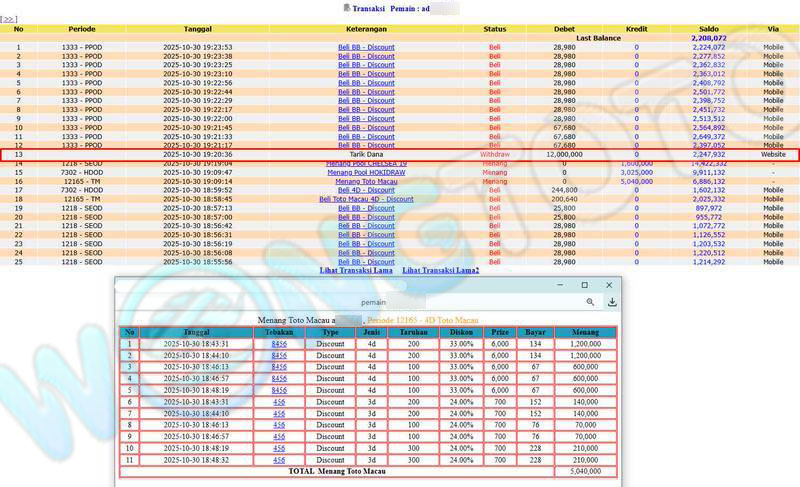Expand the [>>] toggle at top left
This screenshot has width=800, height=487.
coord(8,19)
